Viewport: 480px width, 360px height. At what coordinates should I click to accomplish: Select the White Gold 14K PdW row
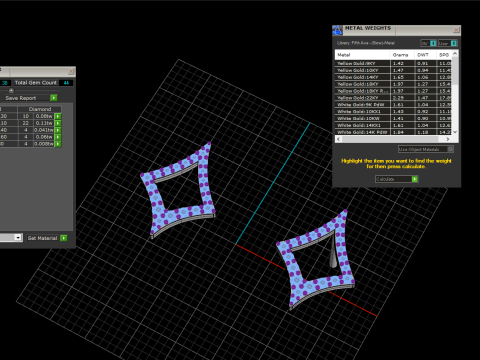click(393, 132)
